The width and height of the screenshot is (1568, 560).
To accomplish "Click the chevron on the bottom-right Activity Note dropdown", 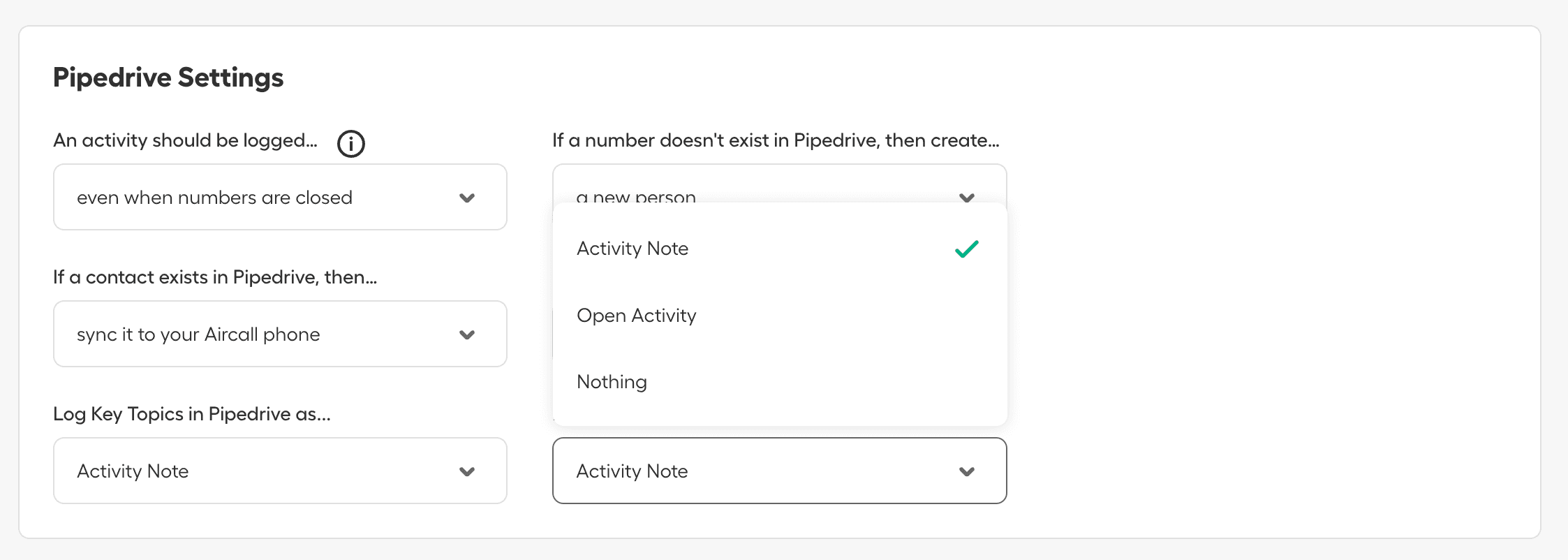I will pos(968,471).
